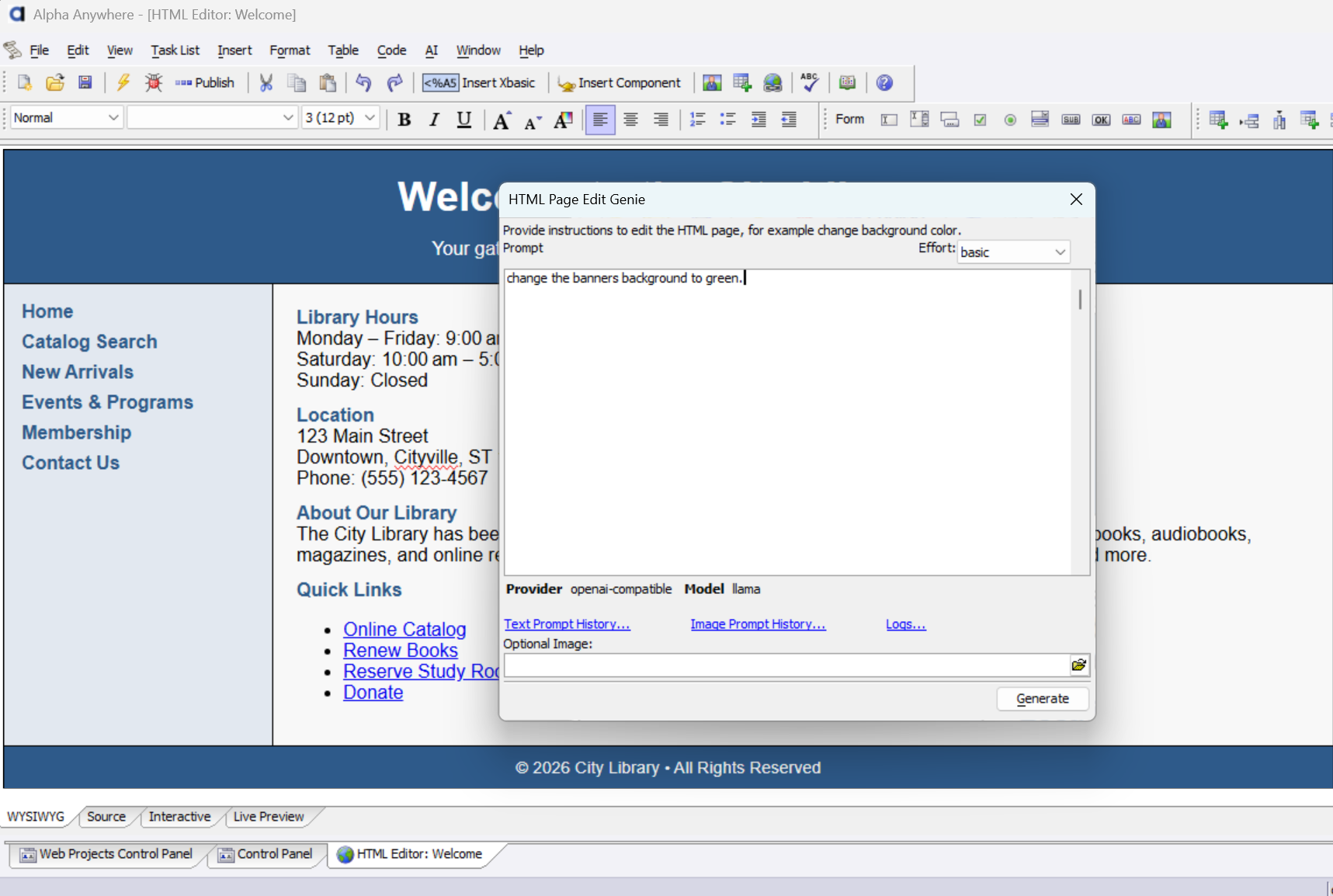Open the Logs link
Image resolution: width=1333 pixels, height=896 pixels.
point(906,624)
